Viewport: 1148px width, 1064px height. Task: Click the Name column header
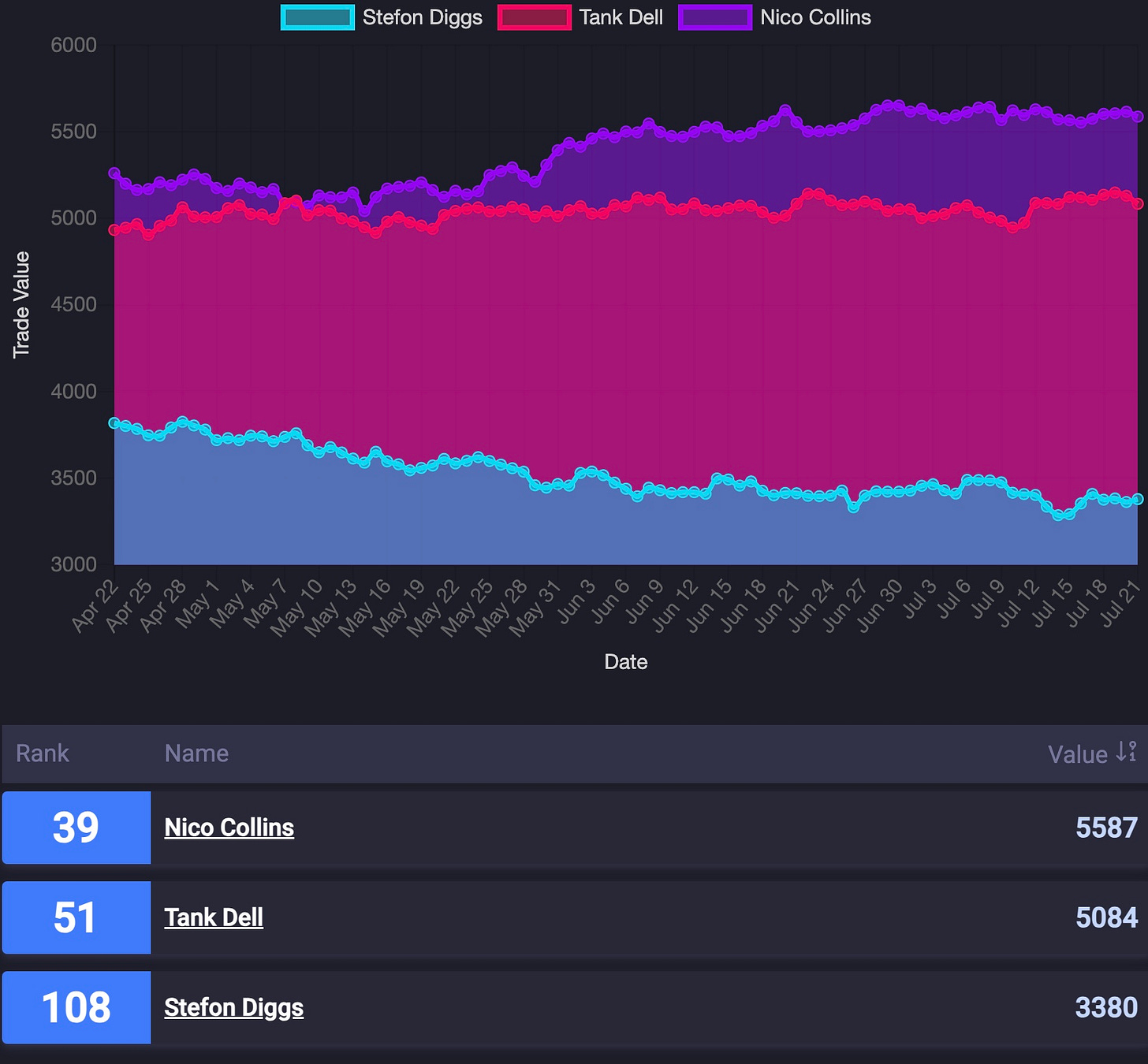196,753
